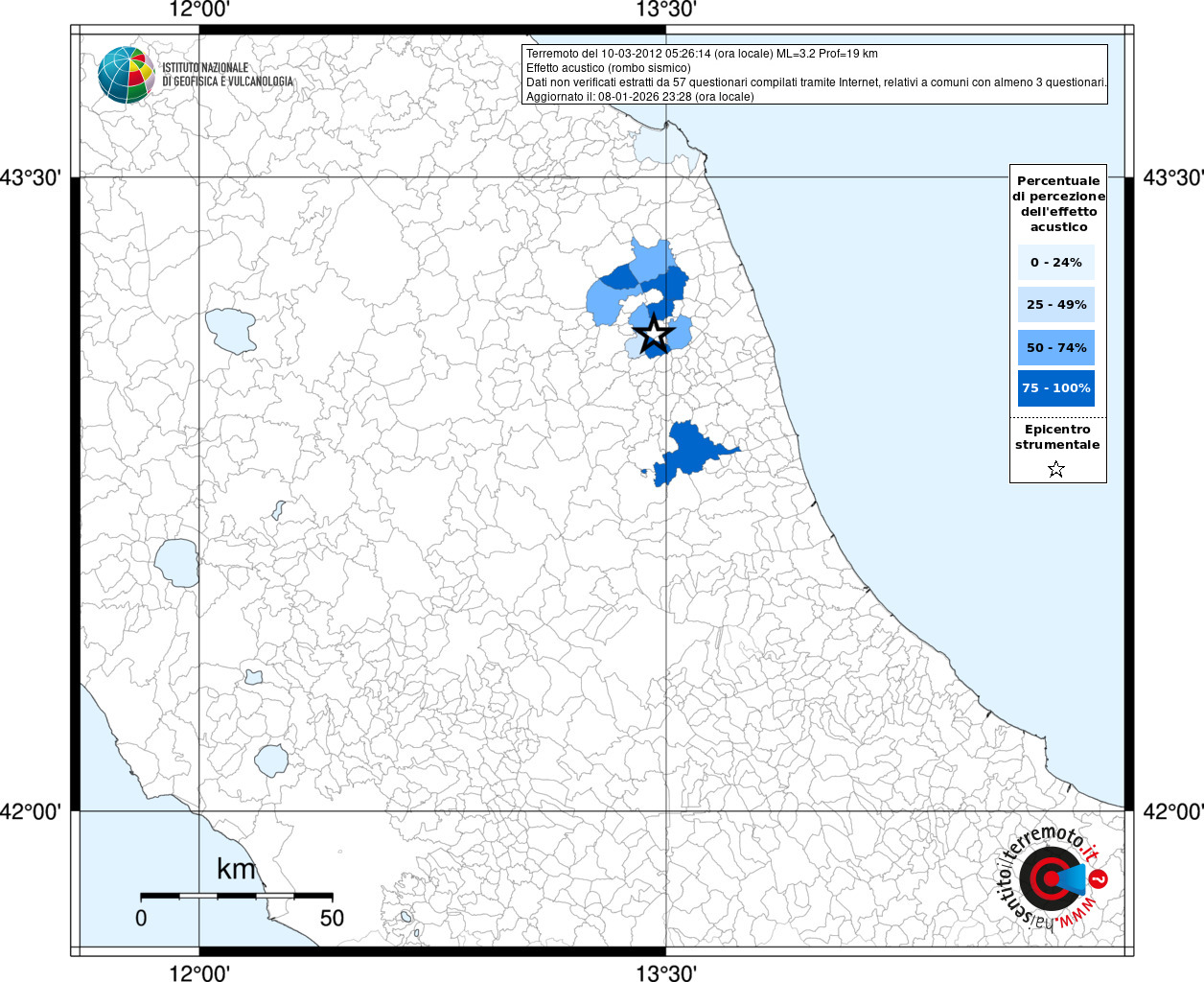Click the legend's epicenter star symbol
1204x982 pixels.
[1056, 469]
